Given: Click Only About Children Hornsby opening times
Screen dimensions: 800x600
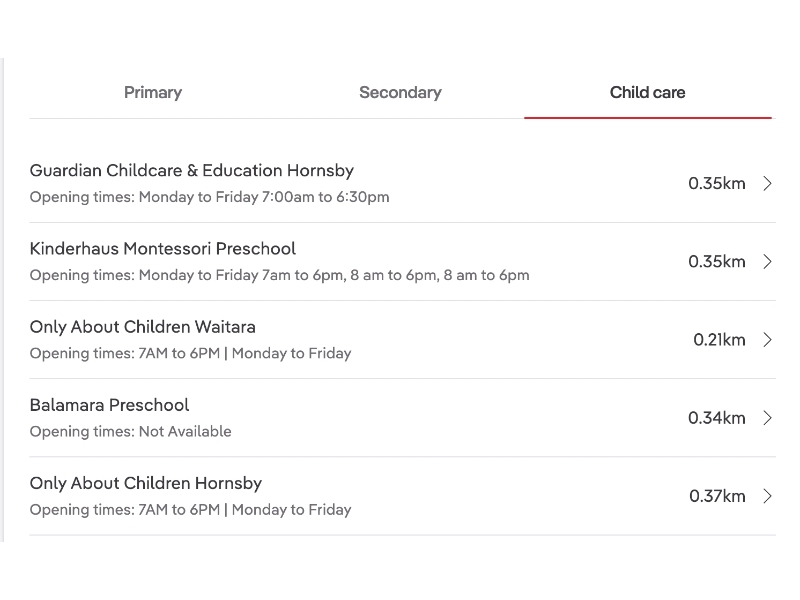Looking at the screenshot, I should click(191, 510).
